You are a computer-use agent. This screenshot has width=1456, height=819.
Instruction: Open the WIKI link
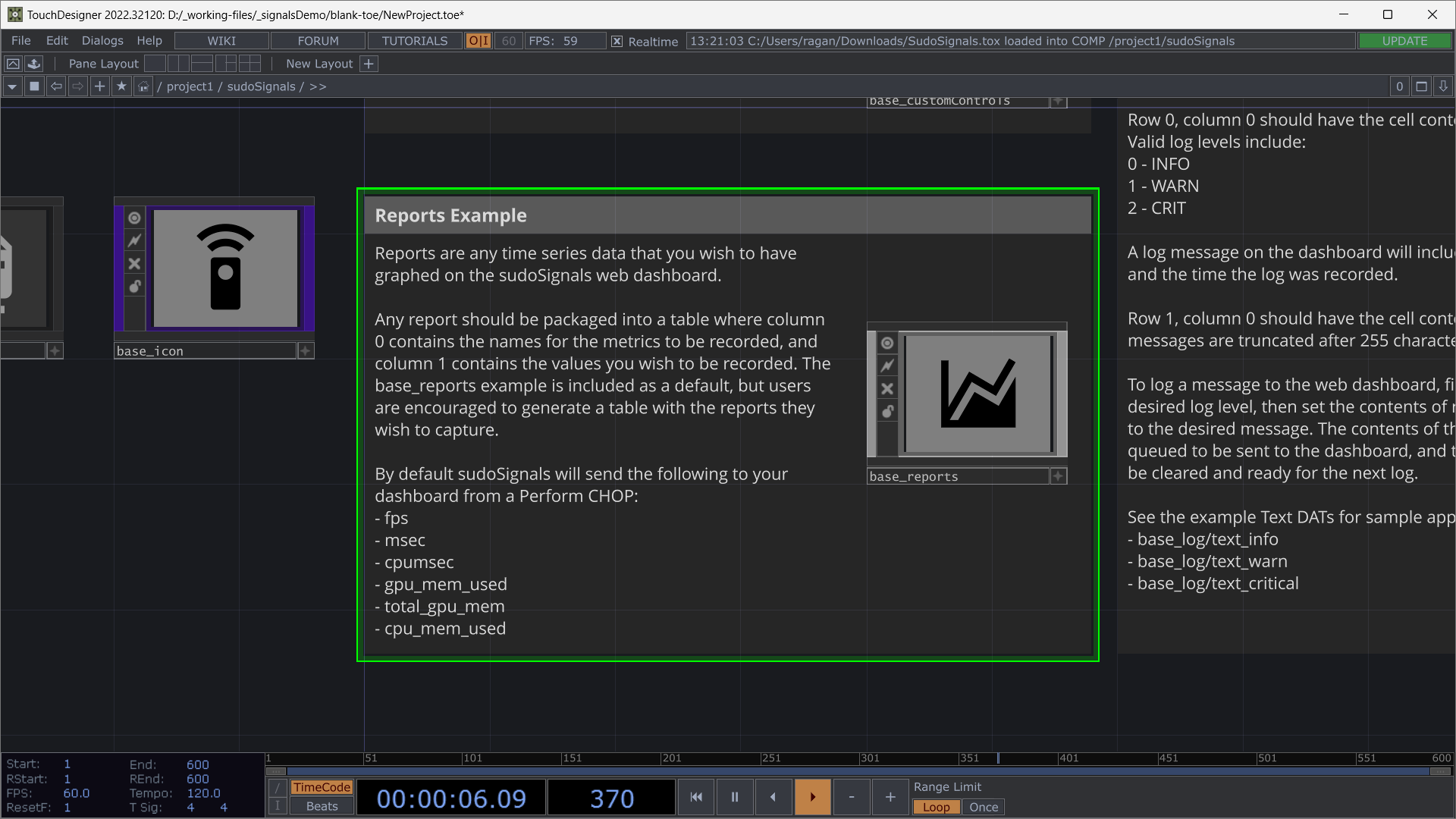pyautogui.click(x=221, y=41)
